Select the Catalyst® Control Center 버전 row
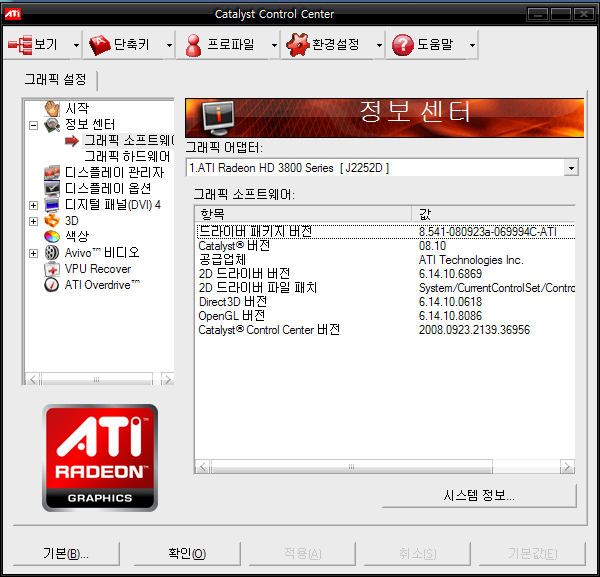The width and height of the screenshot is (600, 577). click(386, 330)
